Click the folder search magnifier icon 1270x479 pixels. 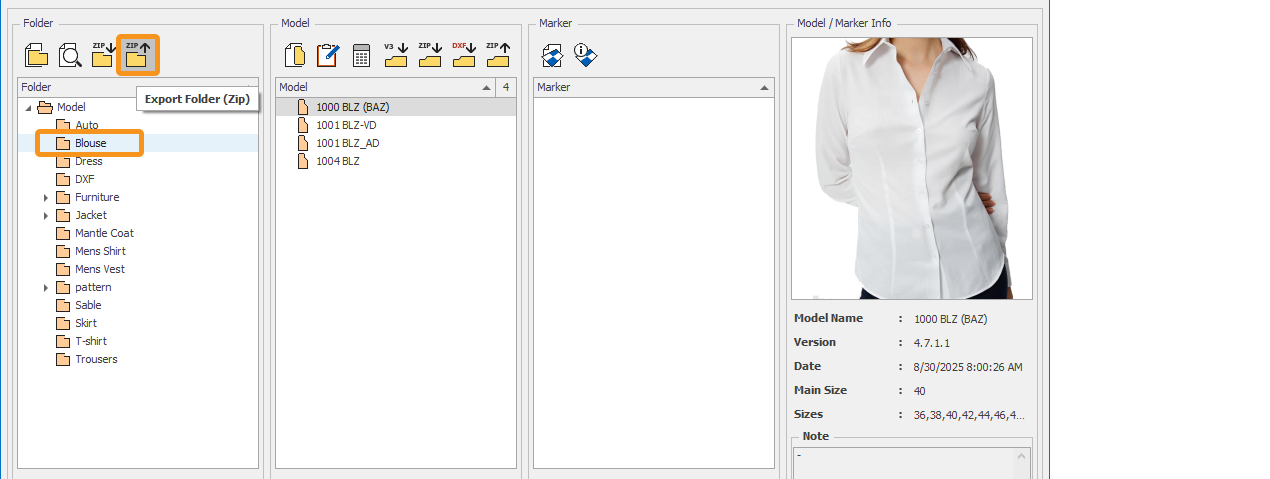[70, 56]
